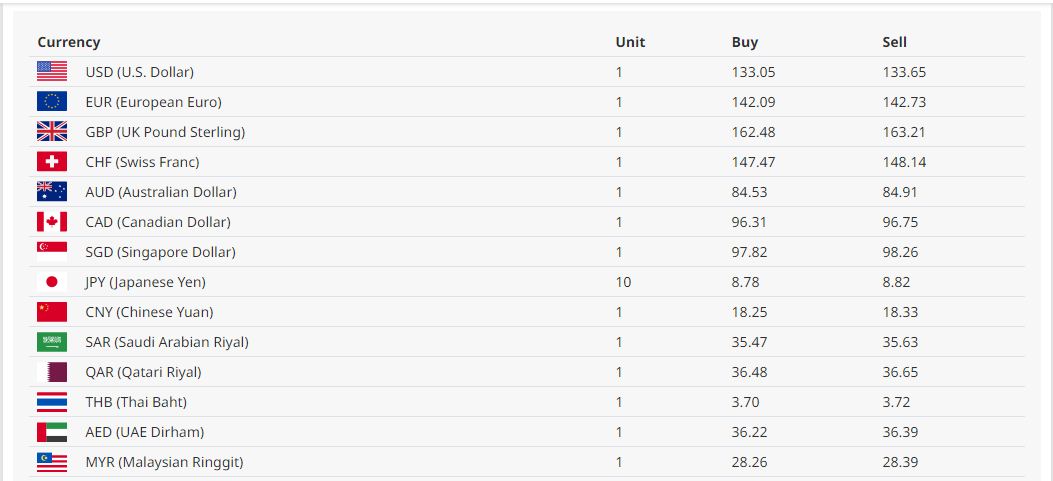The height and width of the screenshot is (481, 1053).
Task: Click the Saudi Arabian flag icon
Action: click(52, 342)
